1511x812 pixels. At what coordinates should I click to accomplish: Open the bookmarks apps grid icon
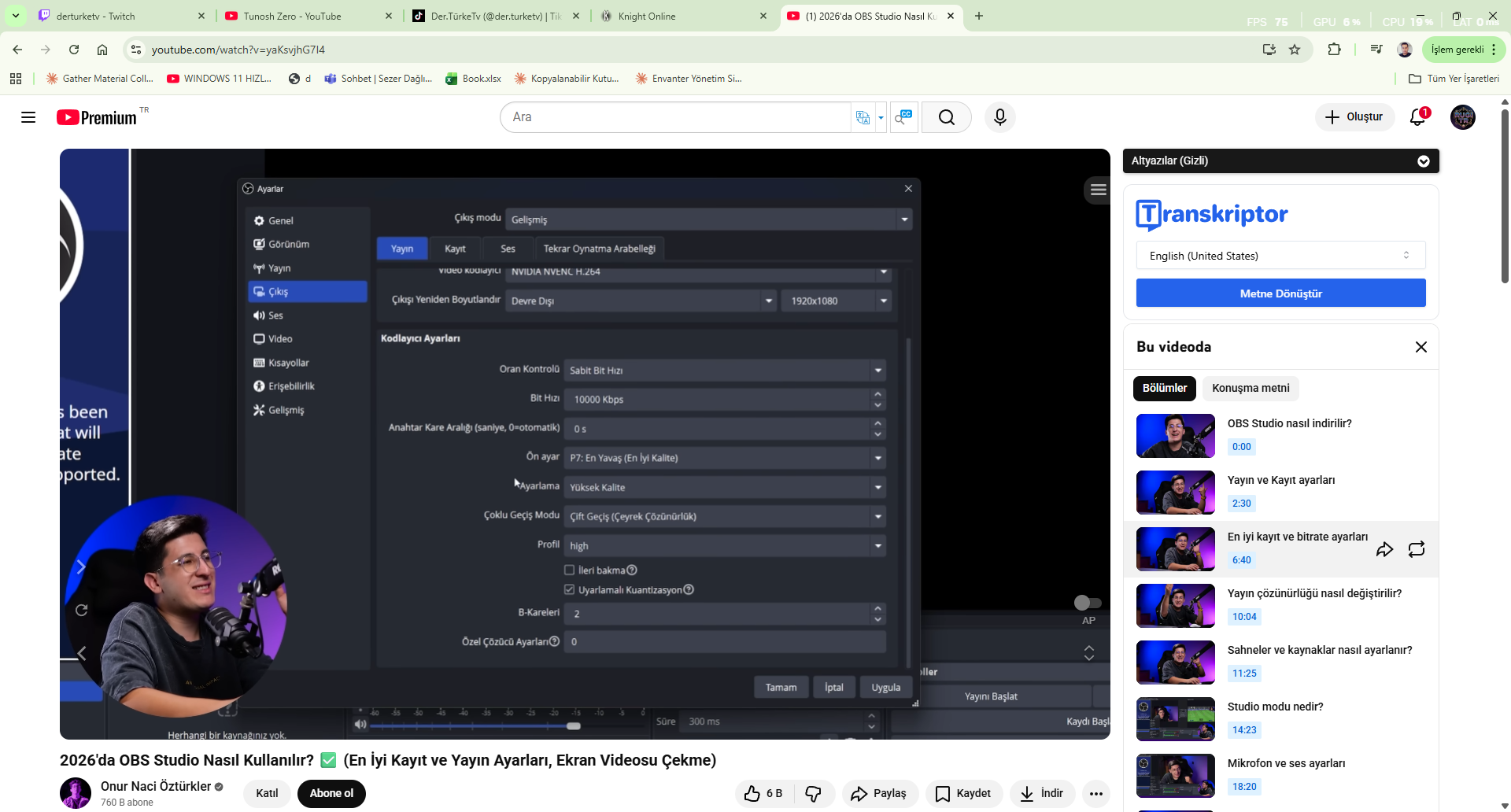pyautogui.click(x=16, y=79)
